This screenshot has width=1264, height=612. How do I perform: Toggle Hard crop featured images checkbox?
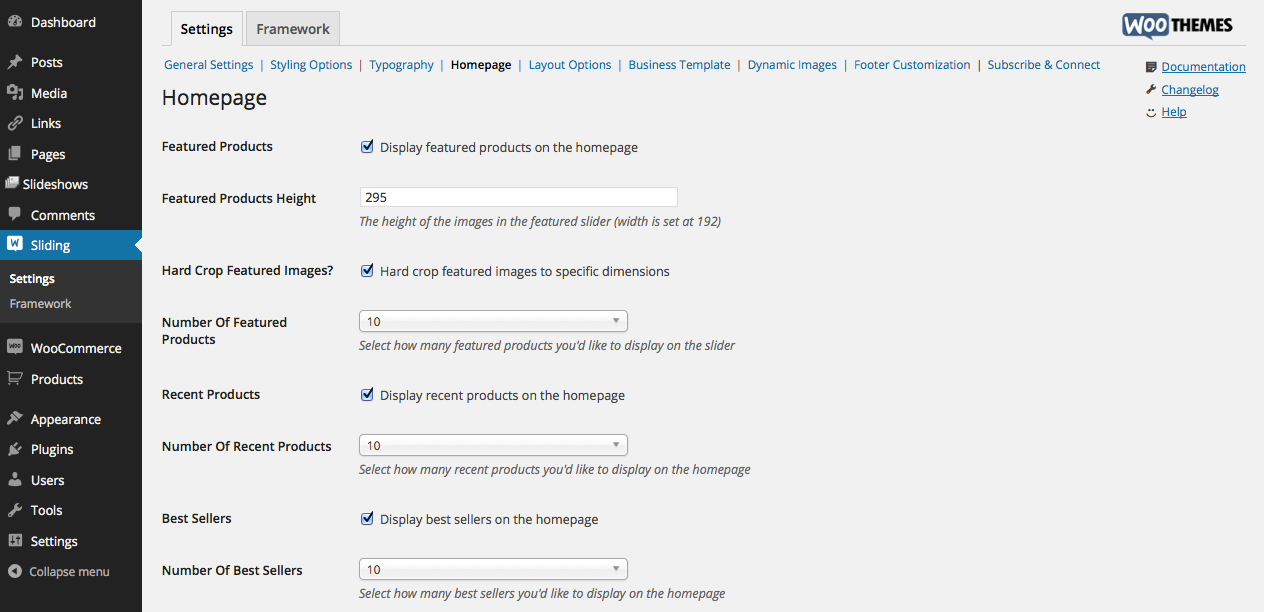pyautogui.click(x=367, y=271)
